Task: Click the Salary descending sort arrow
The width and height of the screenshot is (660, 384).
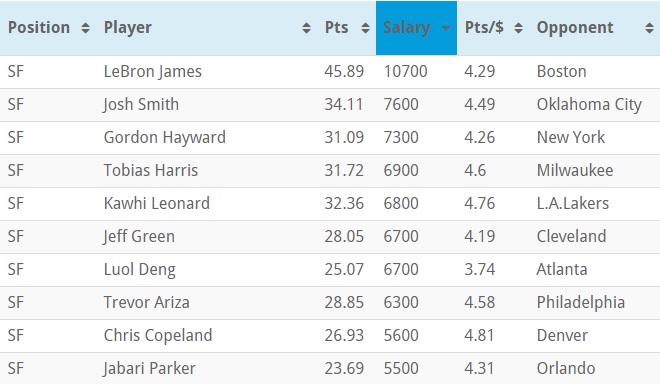Action: 446,28
